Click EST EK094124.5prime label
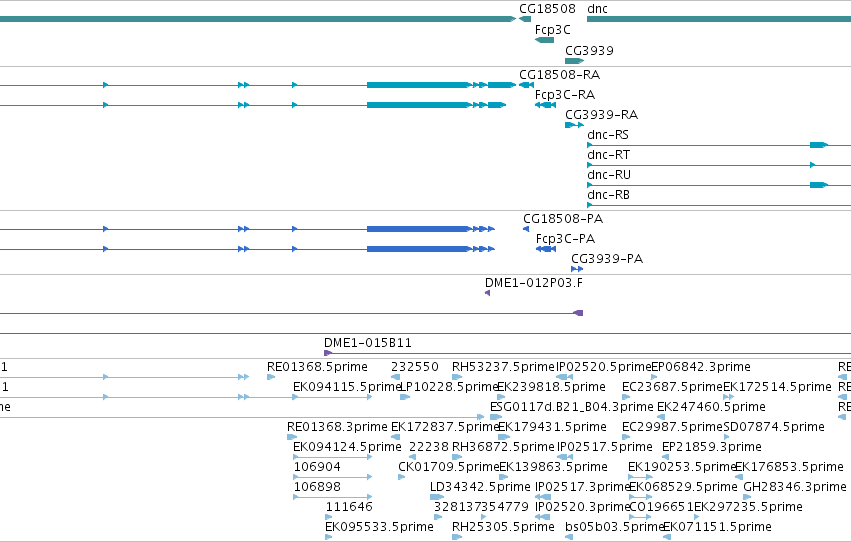Viewport: 851px width, 542px height. pyautogui.click(x=347, y=448)
